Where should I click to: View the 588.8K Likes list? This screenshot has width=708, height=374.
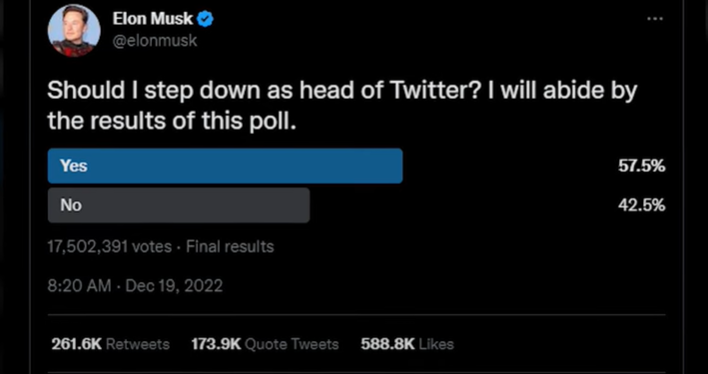point(407,344)
